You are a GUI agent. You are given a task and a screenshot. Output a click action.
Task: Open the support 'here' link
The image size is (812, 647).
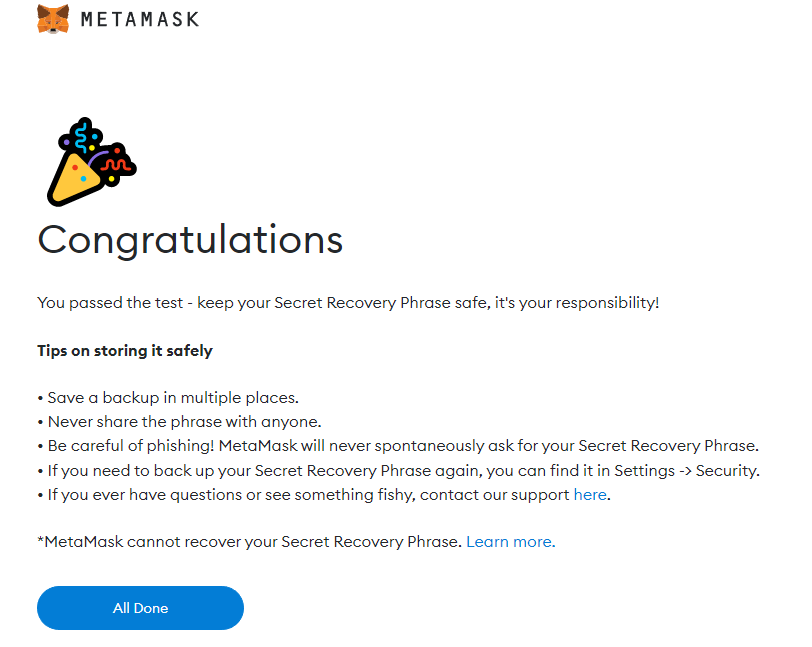pyautogui.click(x=590, y=495)
